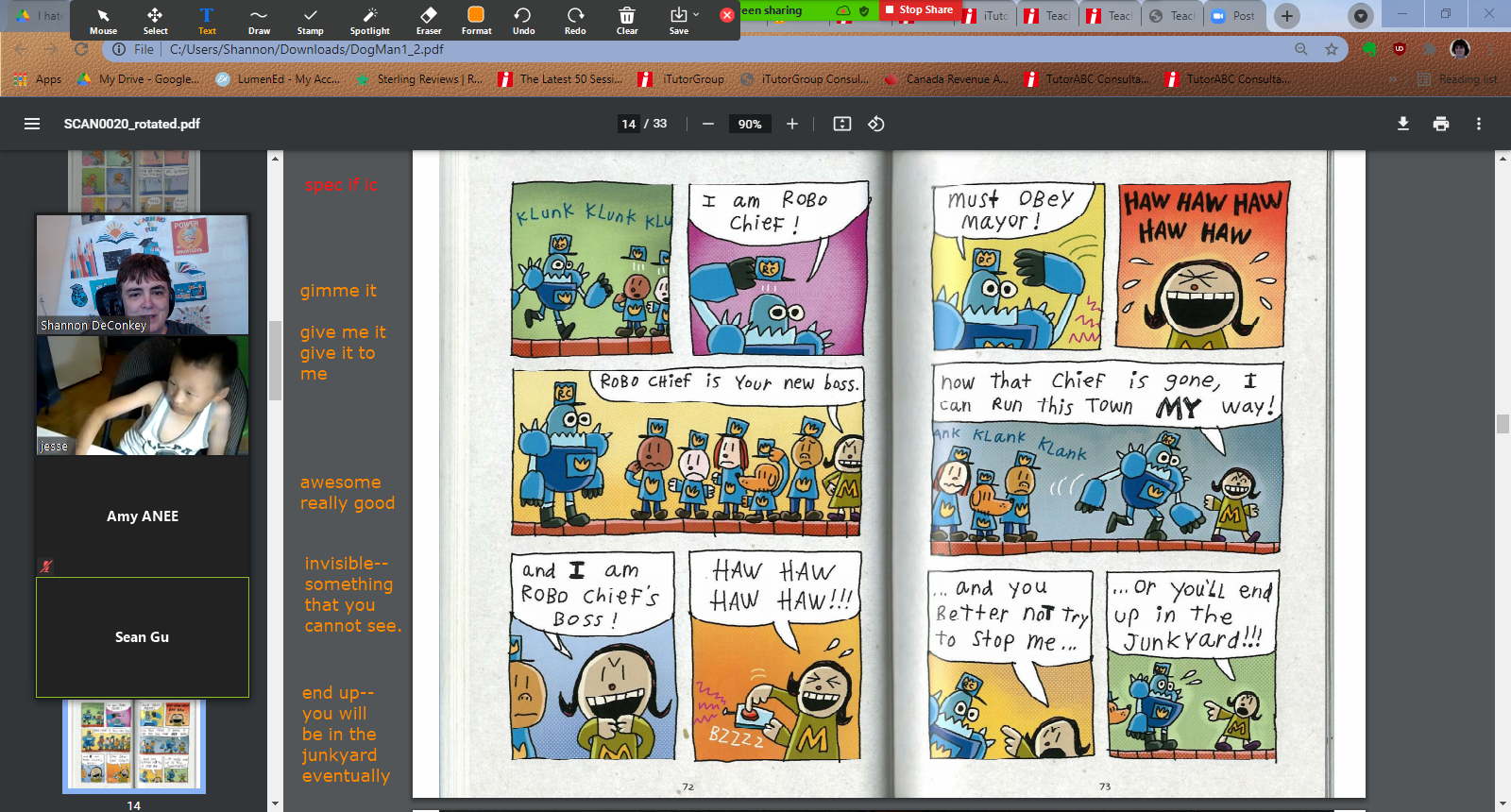Click the address bar URL
This screenshot has width=1511, height=812.
point(307,49)
